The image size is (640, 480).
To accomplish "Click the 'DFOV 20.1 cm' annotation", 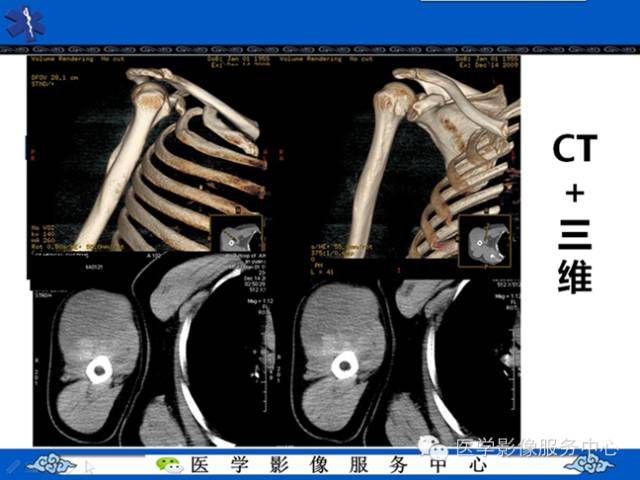I will tap(54, 78).
